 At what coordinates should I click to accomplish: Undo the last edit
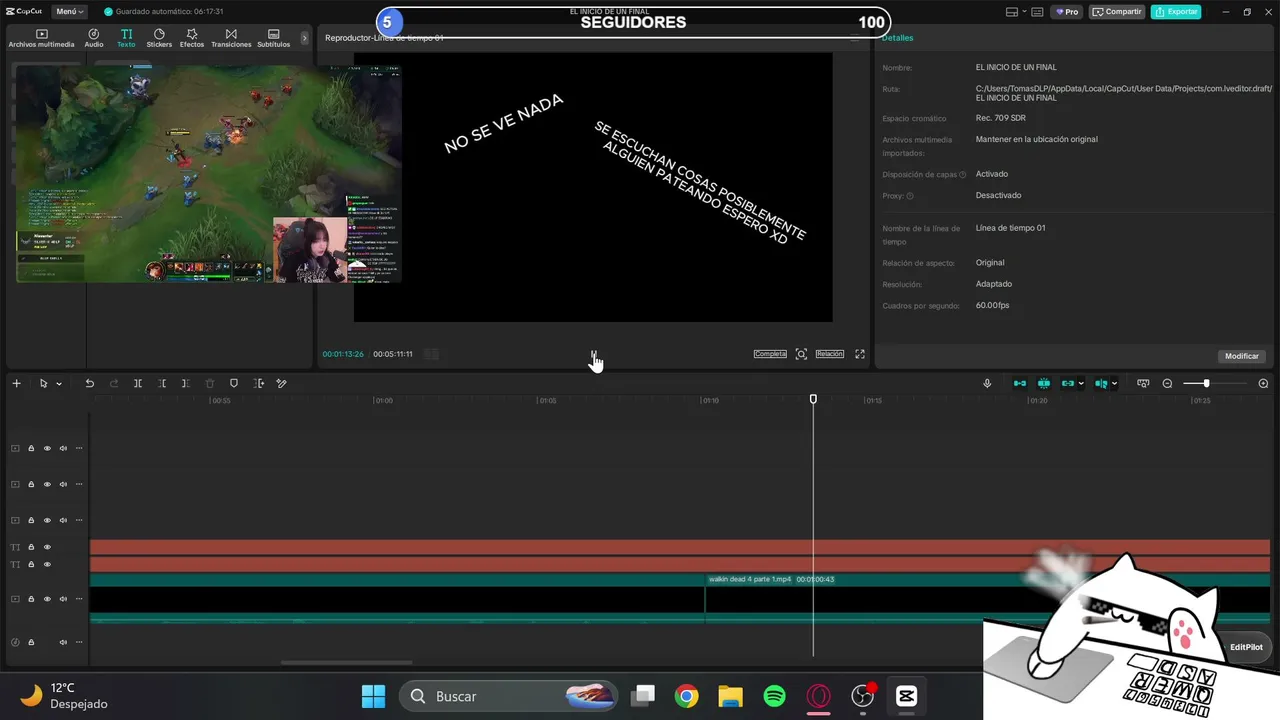[x=89, y=383]
